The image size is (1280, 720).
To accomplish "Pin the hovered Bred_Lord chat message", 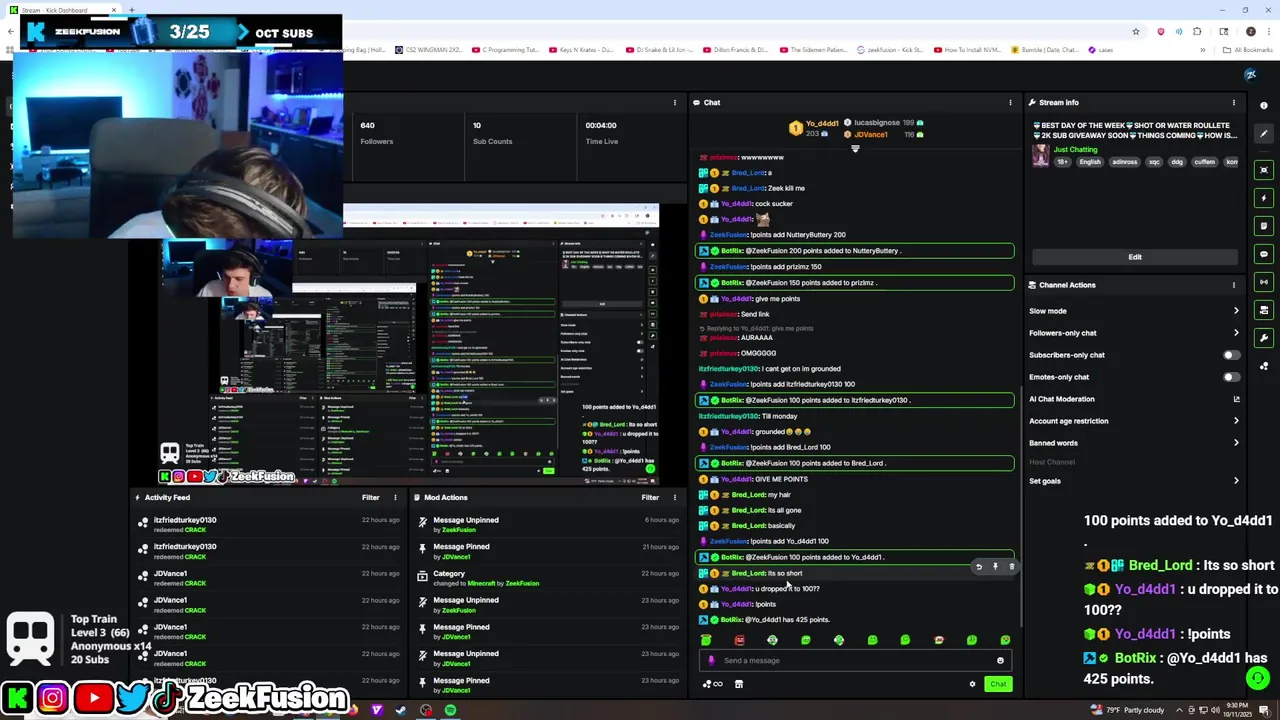I will pyautogui.click(x=995, y=567).
